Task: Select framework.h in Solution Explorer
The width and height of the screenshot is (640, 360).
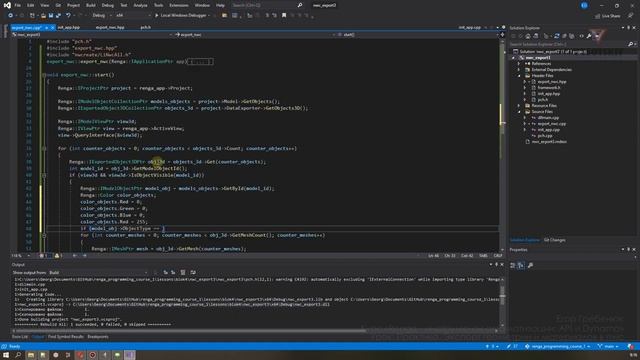Action: (x=549, y=88)
